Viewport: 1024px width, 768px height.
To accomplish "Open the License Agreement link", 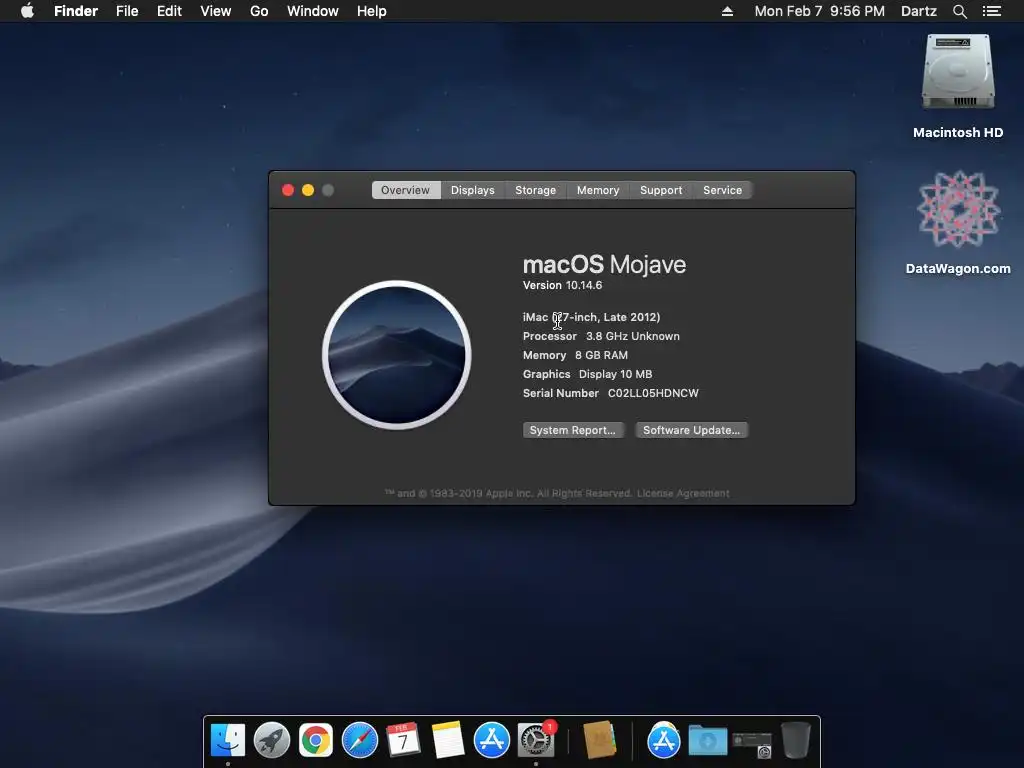I will tap(683, 493).
